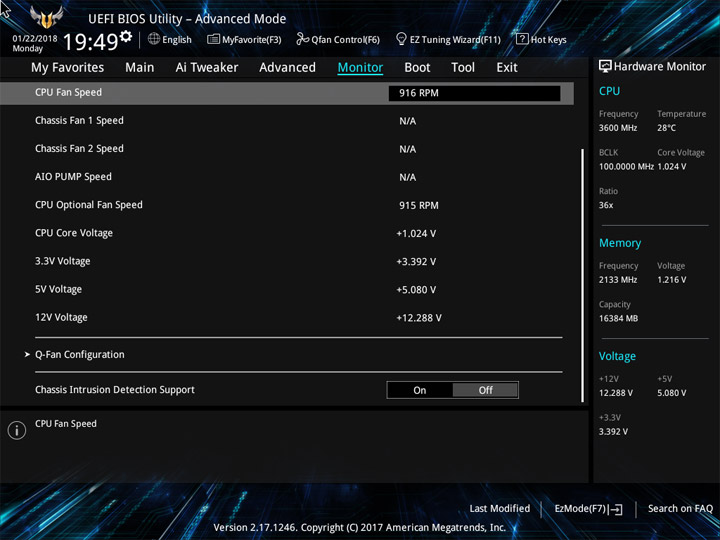Open the Boot tab
This screenshot has height=540, width=720.
[x=417, y=68]
